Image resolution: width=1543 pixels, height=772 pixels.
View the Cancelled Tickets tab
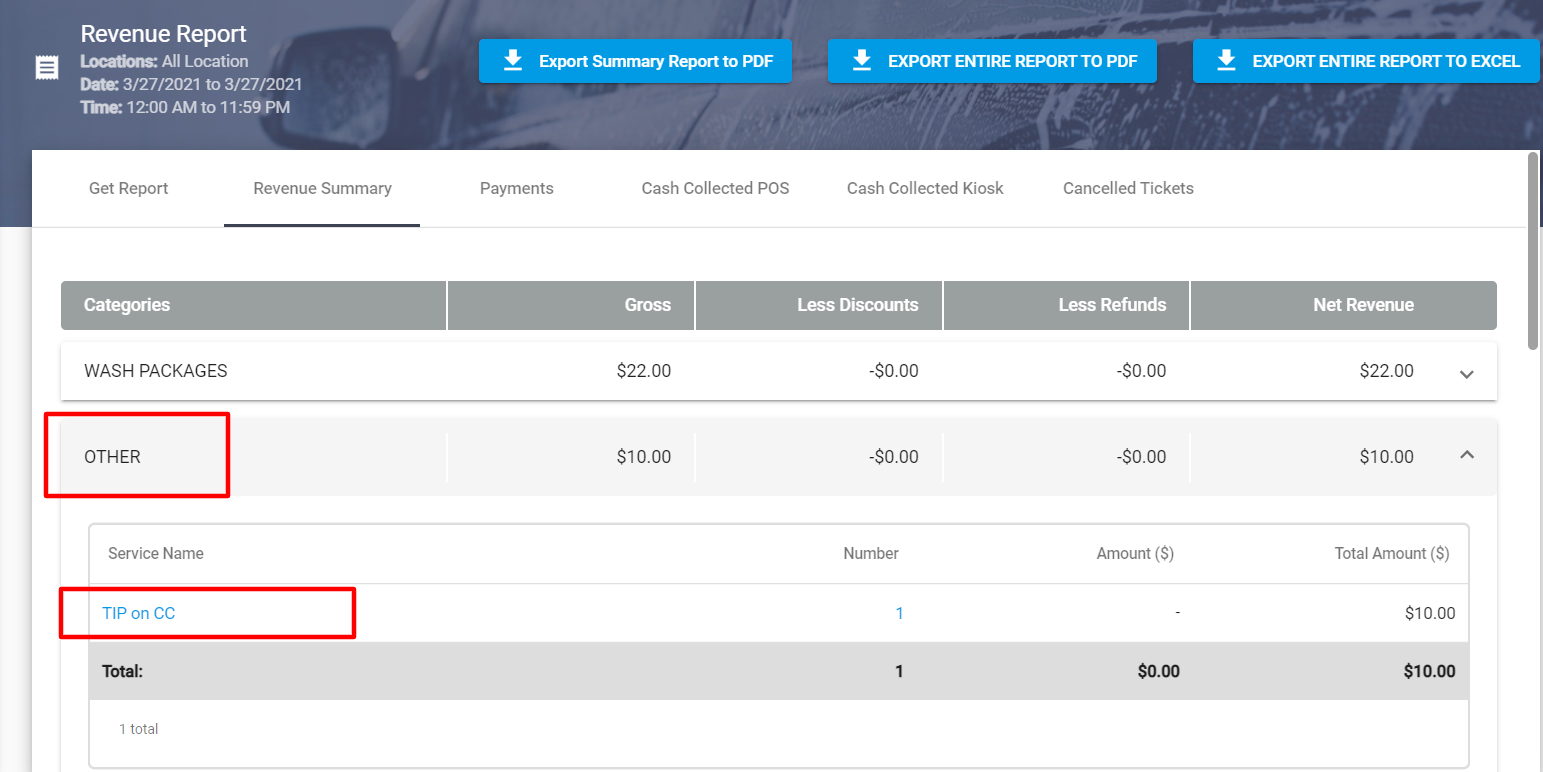click(1128, 188)
